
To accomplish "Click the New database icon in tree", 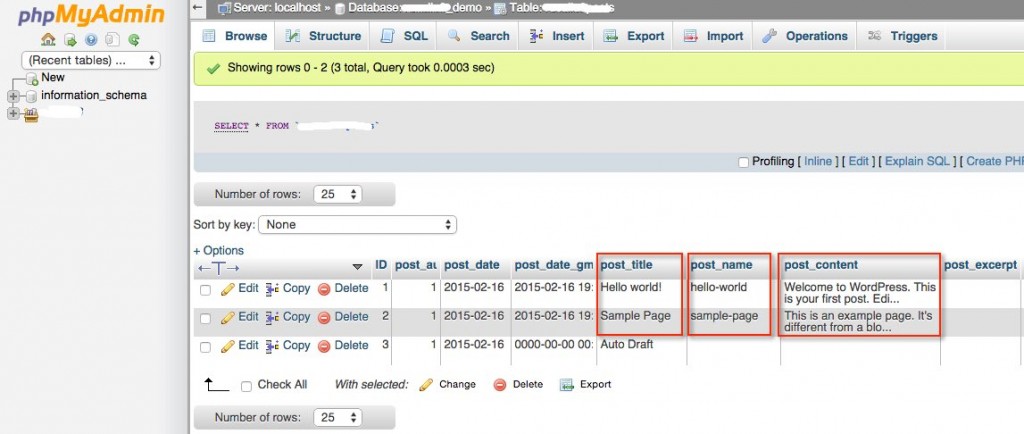I will point(32,79).
